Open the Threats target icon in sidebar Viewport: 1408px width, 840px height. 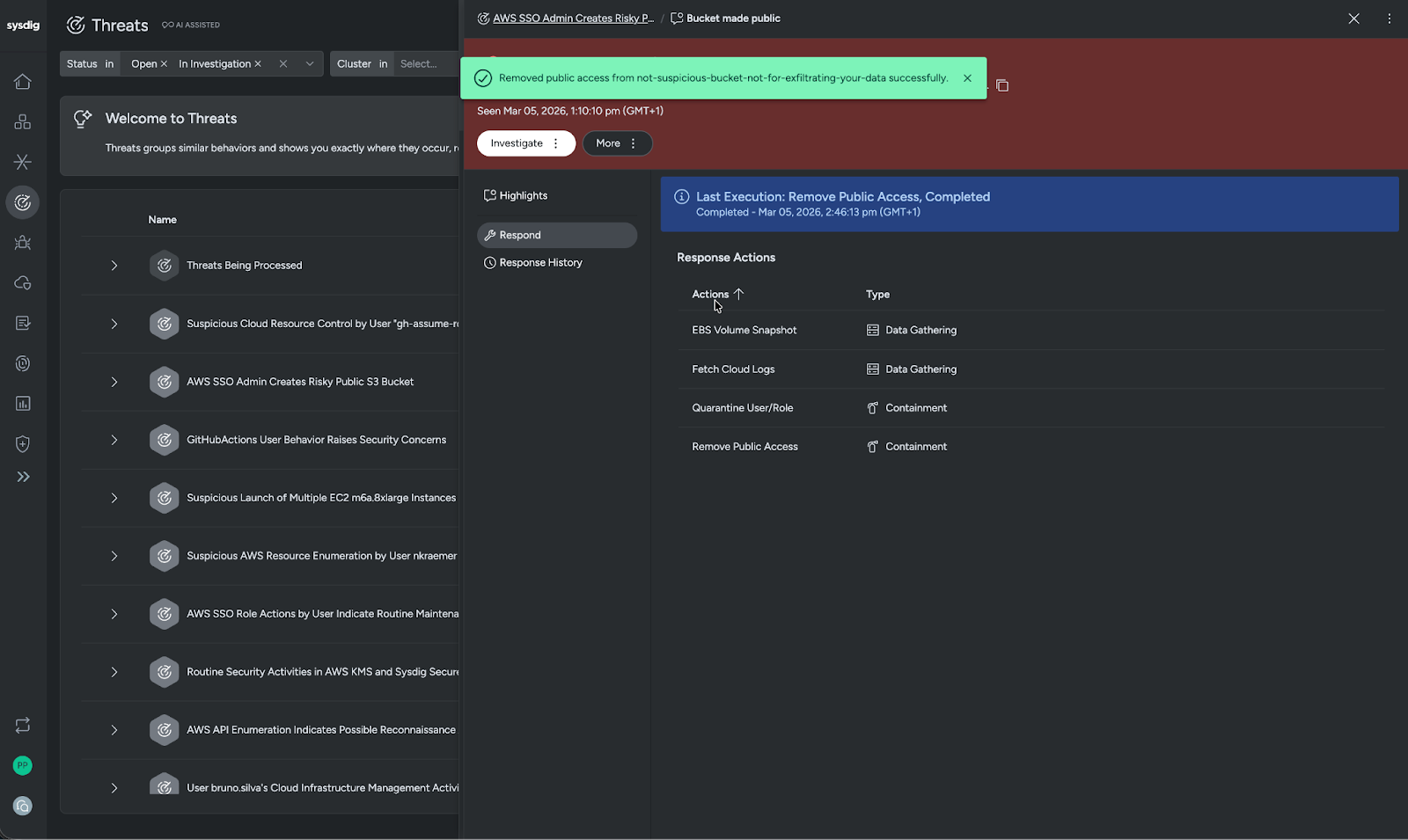[x=23, y=202]
